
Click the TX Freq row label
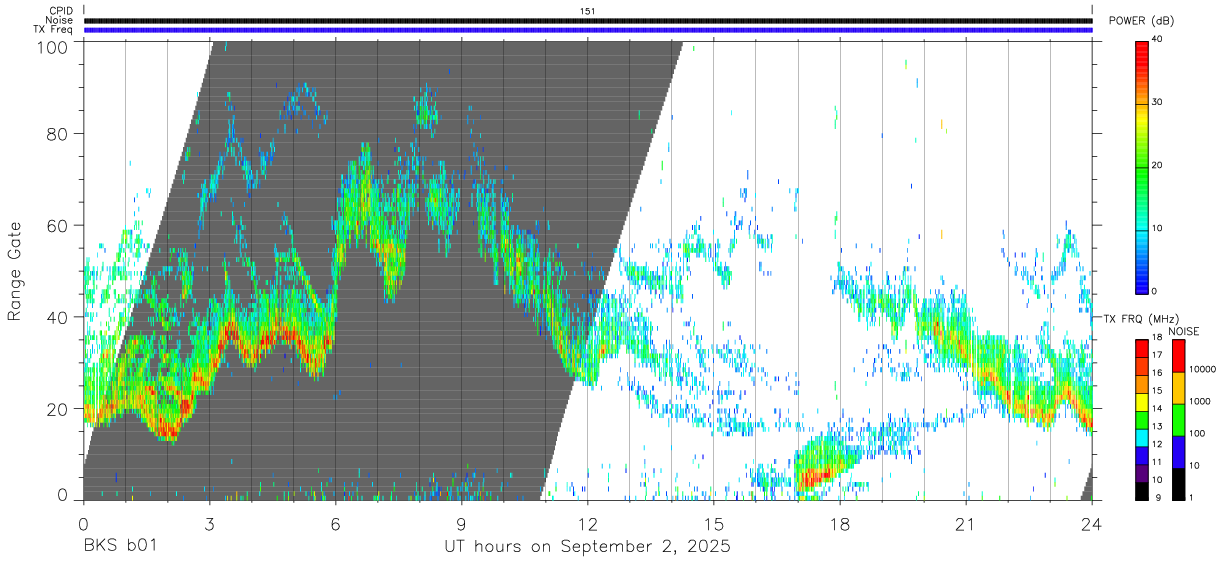coord(54,29)
